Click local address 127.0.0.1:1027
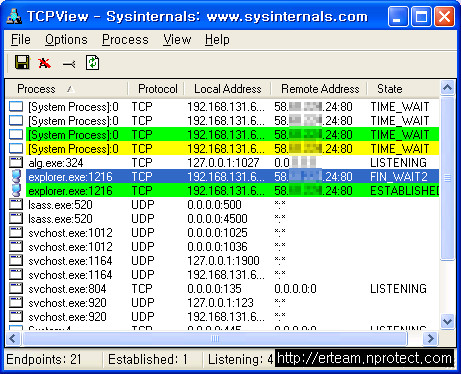Viewport: 461px width, 374px height. (223, 163)
